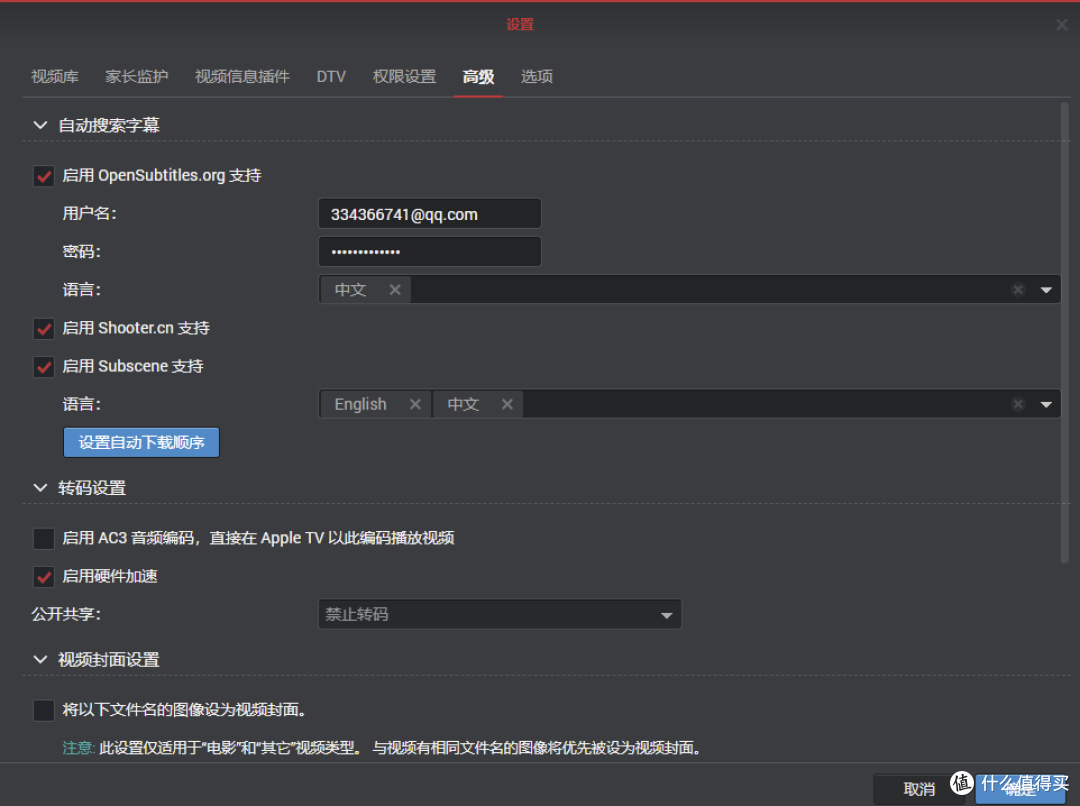The image size is (1080, 806).
Task: Collapse the 转码设置 section
Action: pos(41,488)
